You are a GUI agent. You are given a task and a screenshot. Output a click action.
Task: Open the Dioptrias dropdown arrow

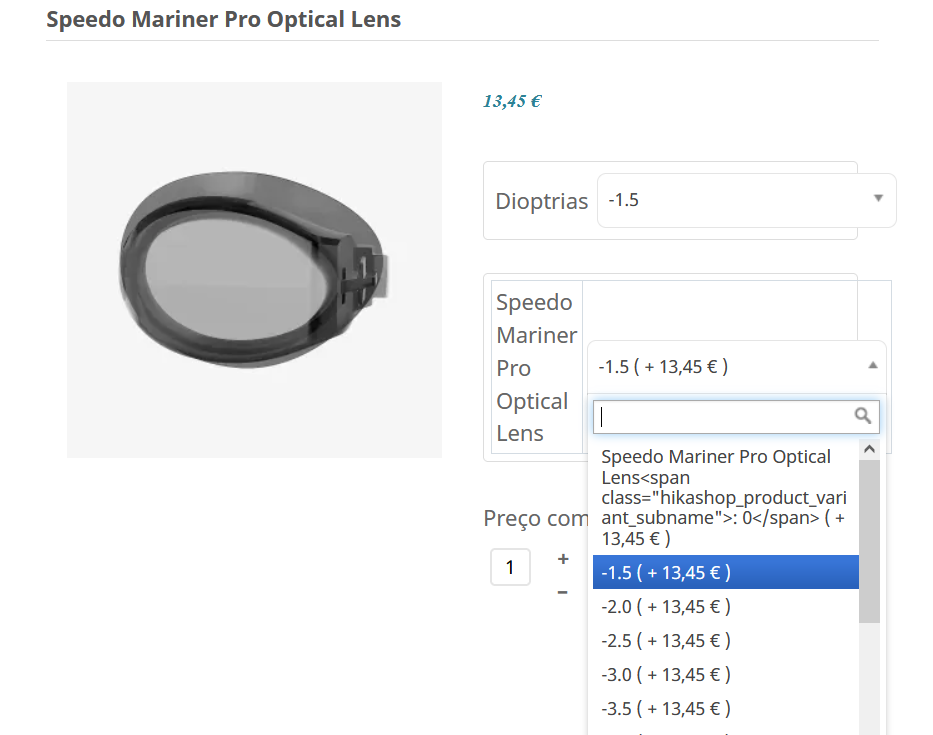tap(878, 198)
